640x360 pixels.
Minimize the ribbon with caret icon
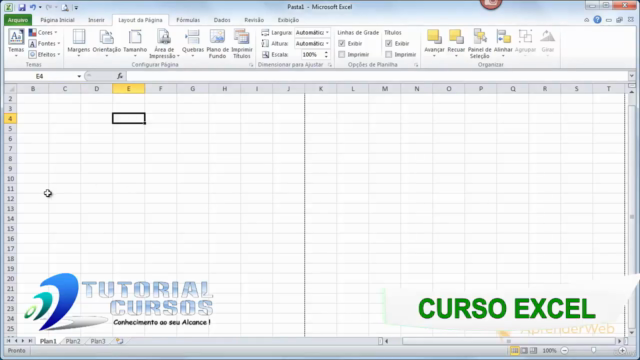[587, 20]
